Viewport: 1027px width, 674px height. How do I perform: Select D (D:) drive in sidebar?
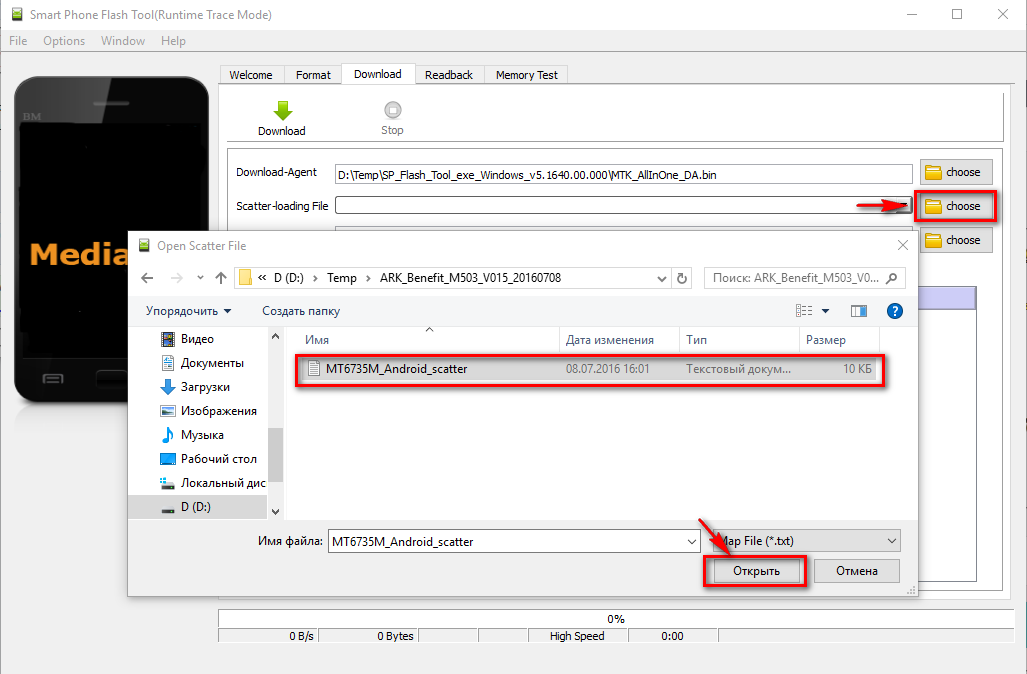click(x=195, y=507)
